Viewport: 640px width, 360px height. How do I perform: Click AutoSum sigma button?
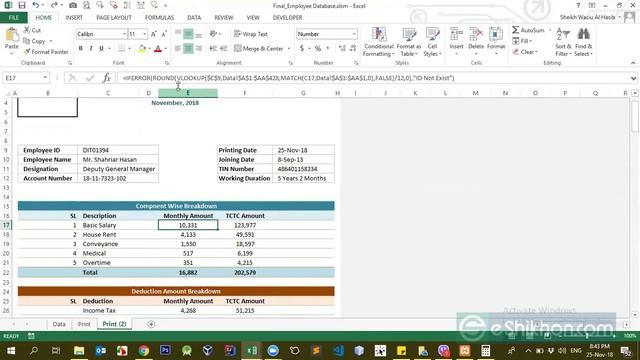click(528, 30)
